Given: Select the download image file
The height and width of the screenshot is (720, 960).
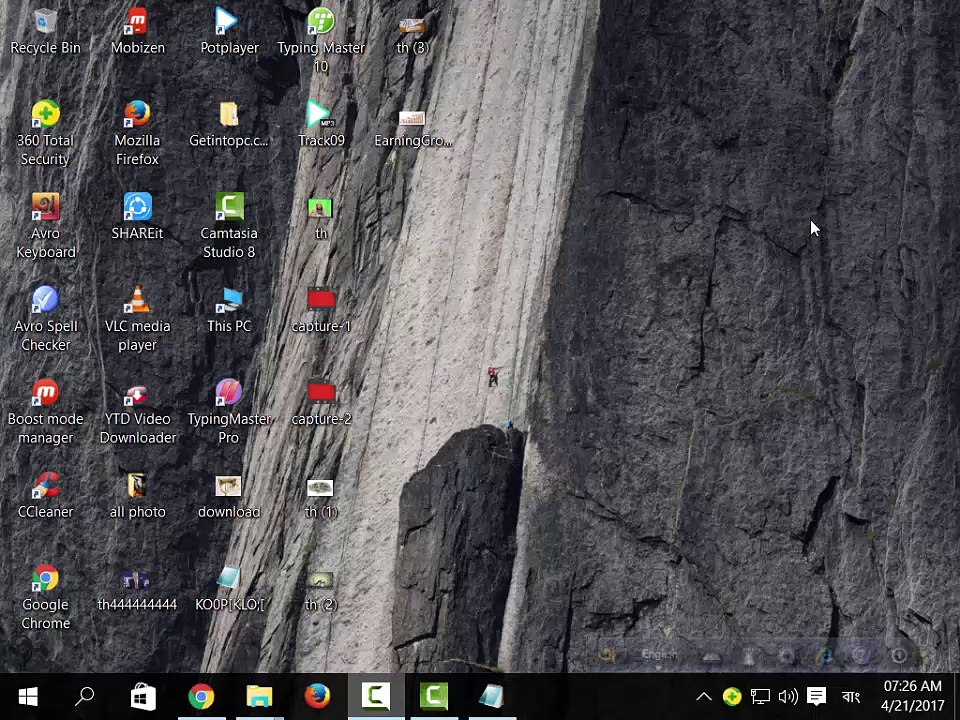Looking at the screenshot, I should coord(228,496).
